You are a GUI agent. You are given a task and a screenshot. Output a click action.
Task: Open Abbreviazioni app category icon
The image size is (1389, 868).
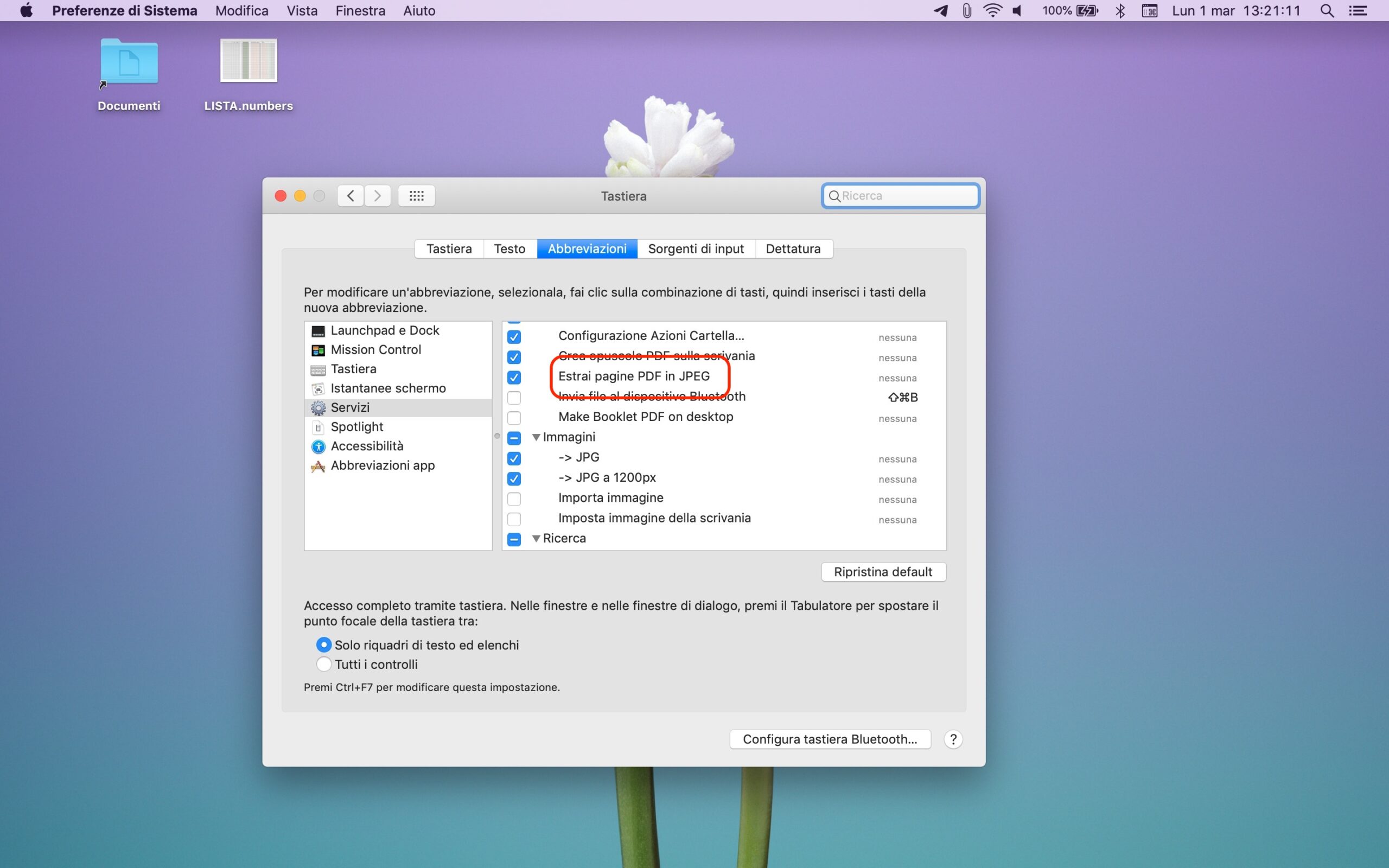point(318,466)
